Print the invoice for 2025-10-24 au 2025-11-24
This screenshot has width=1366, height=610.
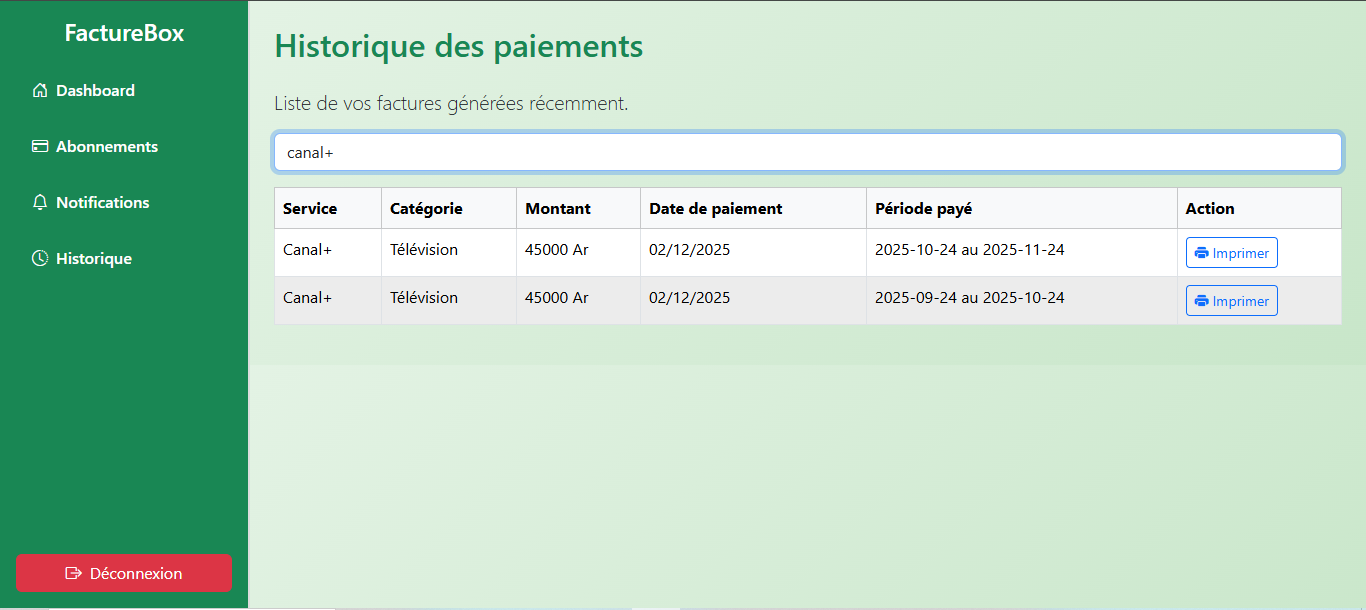pos(1232,253)
